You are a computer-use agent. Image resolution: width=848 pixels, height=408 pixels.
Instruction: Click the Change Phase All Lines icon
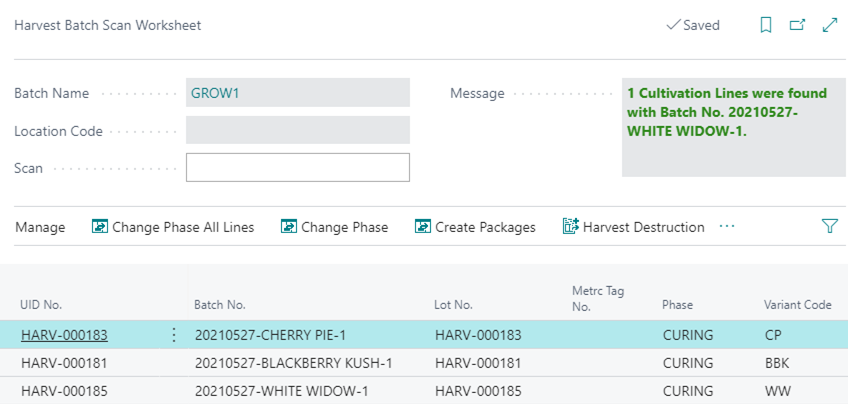tap(99, 227)
